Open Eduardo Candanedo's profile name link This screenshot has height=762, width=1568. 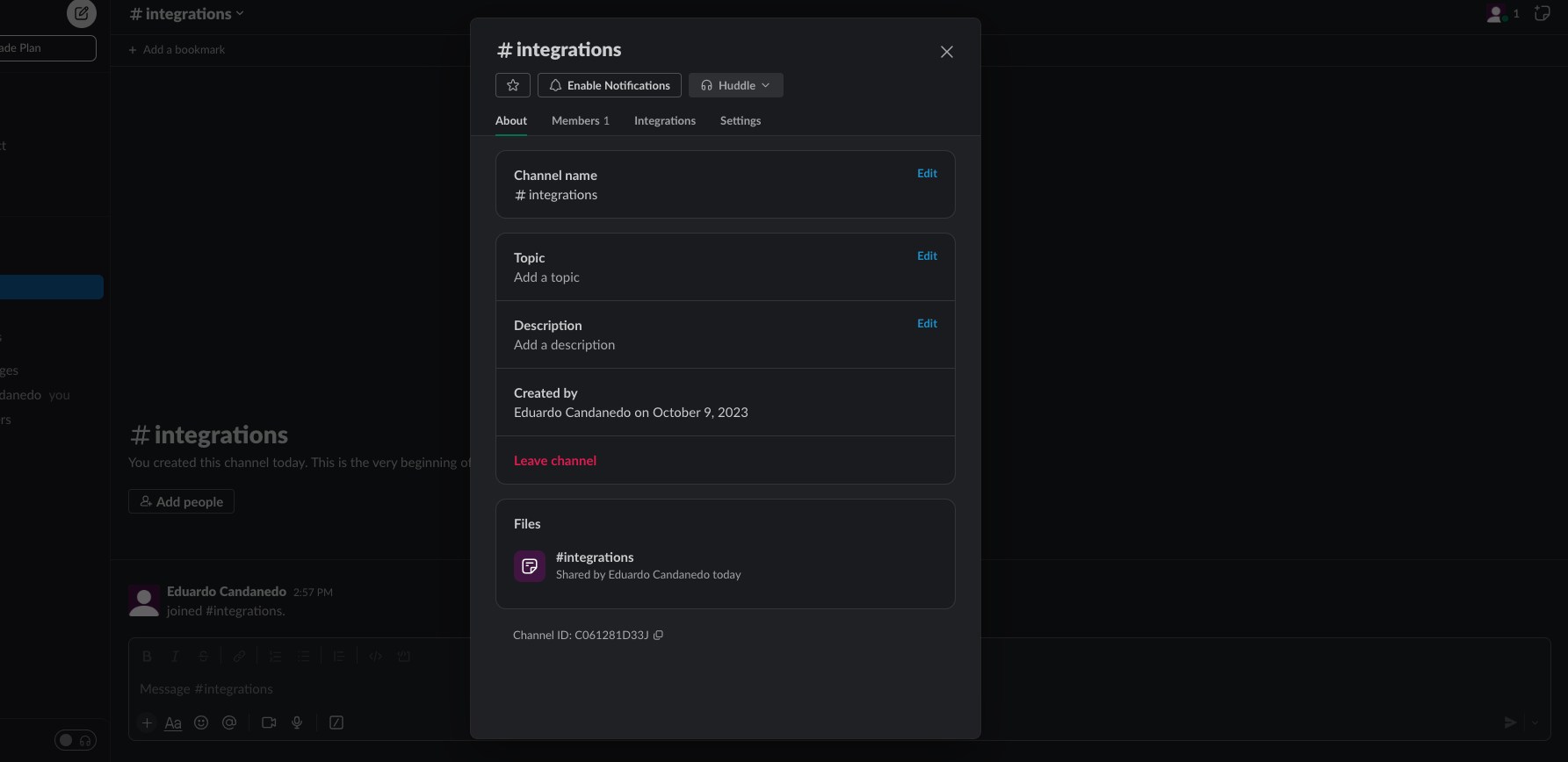227,592
